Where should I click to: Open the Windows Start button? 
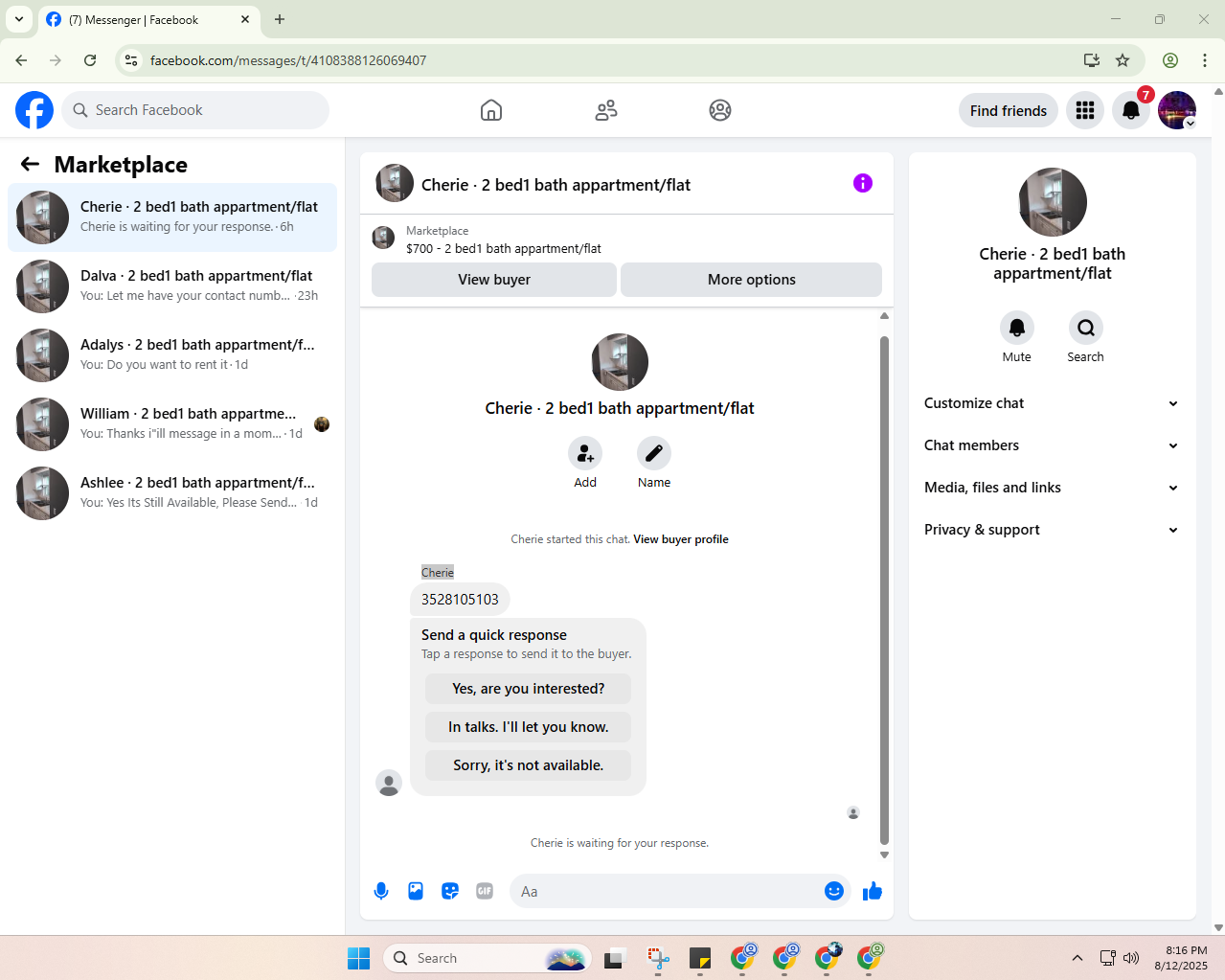pyautogui.click(x=359, y=958)
